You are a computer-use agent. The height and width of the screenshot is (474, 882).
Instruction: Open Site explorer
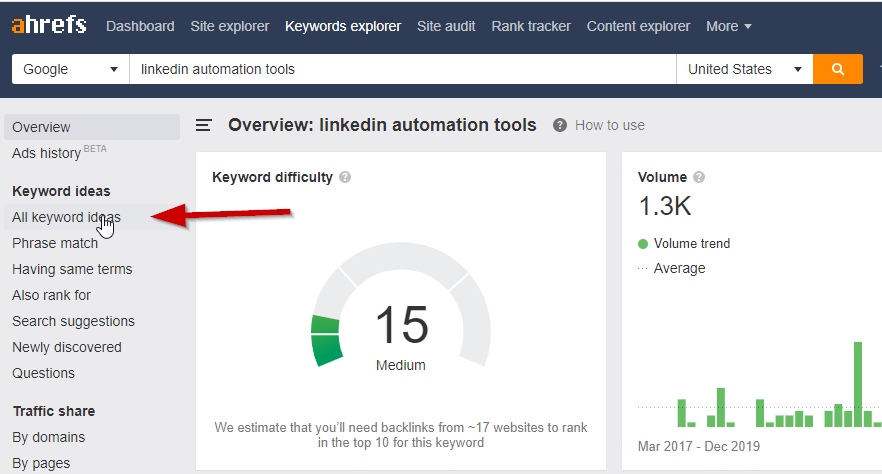tap(230, 26)
